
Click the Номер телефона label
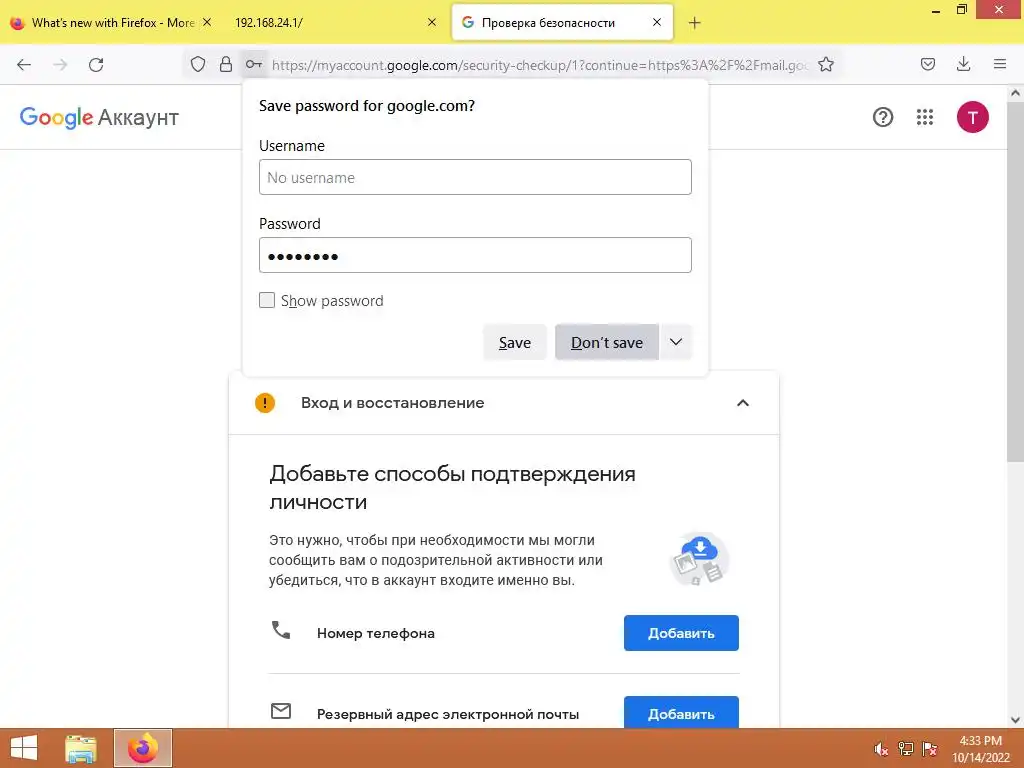click(x=376, y=633)
